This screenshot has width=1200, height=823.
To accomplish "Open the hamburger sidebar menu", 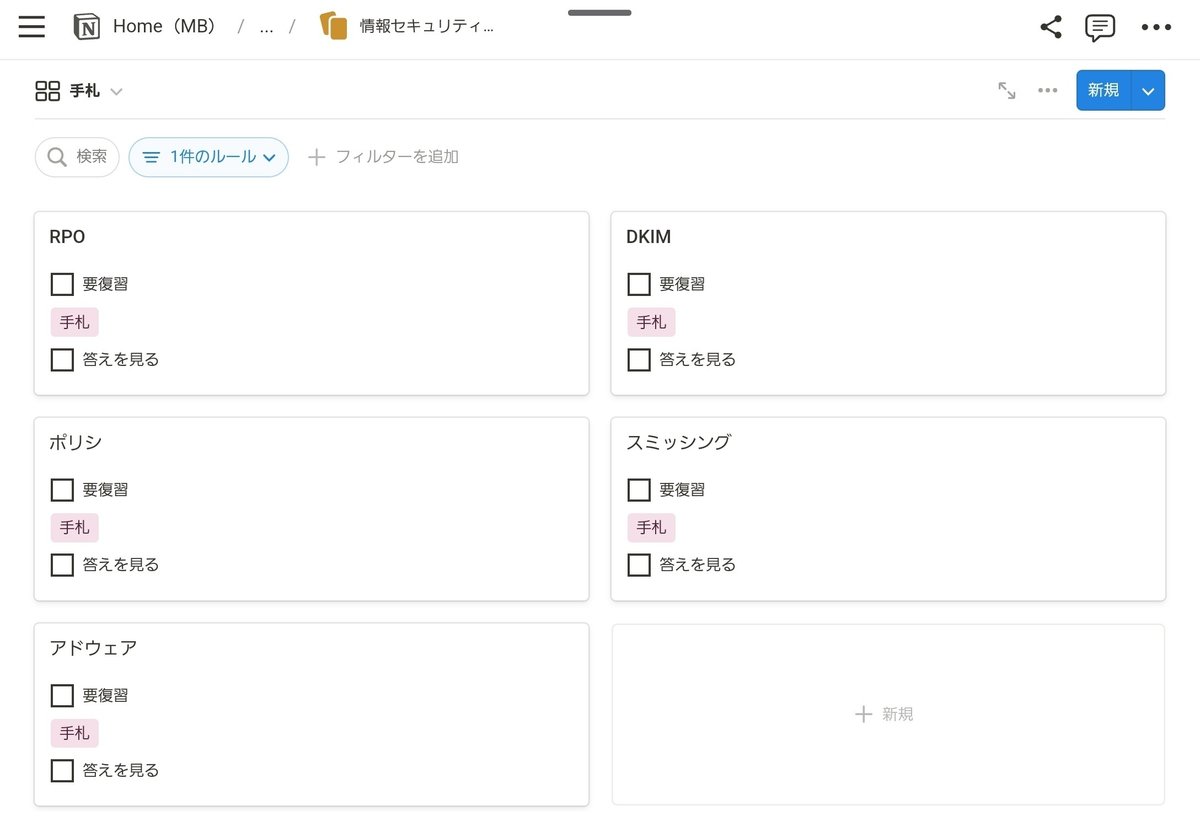I will 32,27.
